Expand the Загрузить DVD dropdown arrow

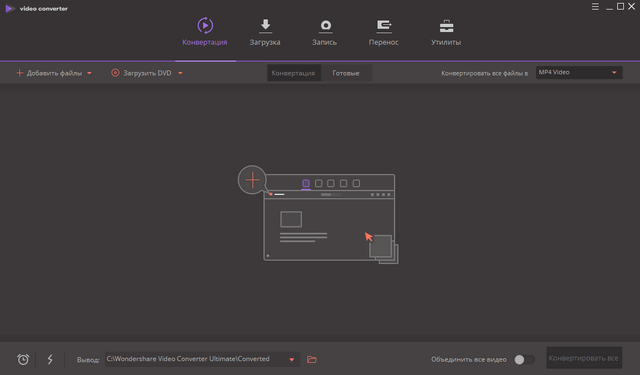click(x=180, y=73)
